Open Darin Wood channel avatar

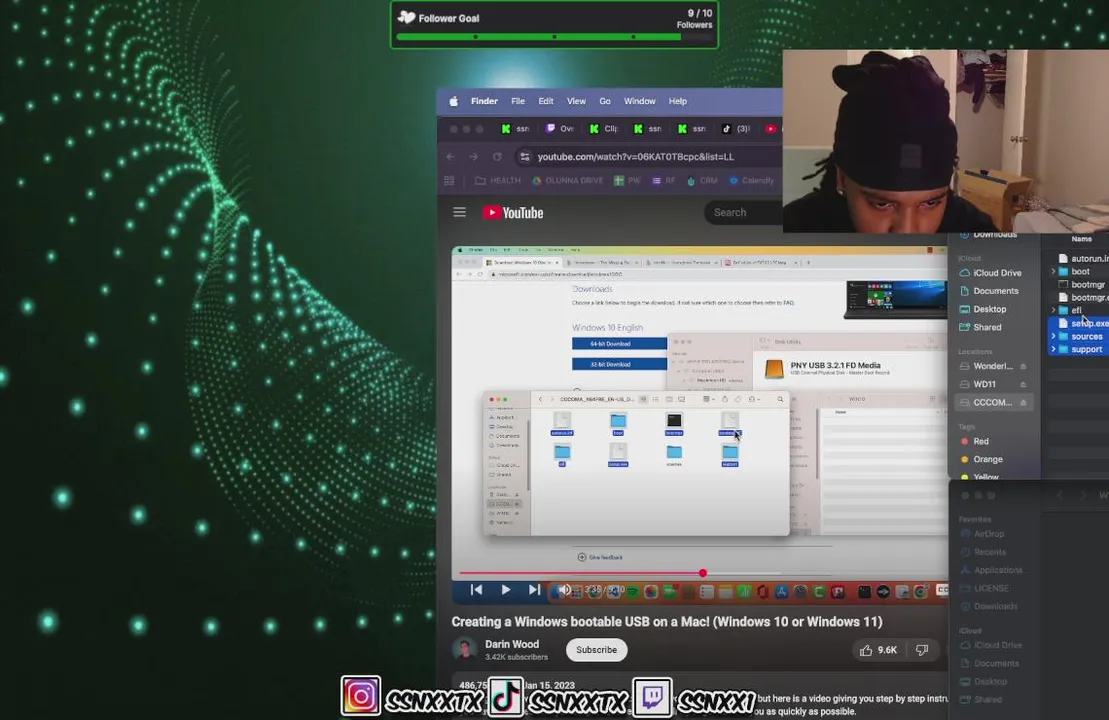[x=465, y=649]
